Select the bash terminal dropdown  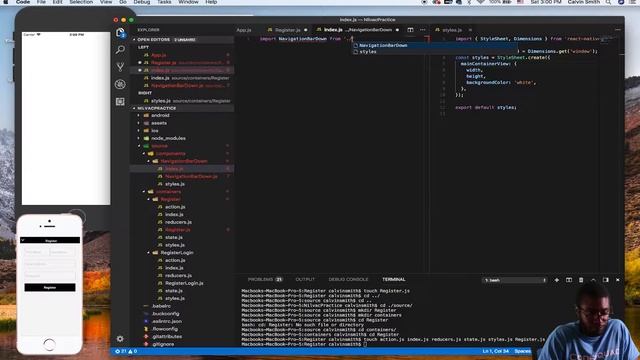click(x=515, y=280)
